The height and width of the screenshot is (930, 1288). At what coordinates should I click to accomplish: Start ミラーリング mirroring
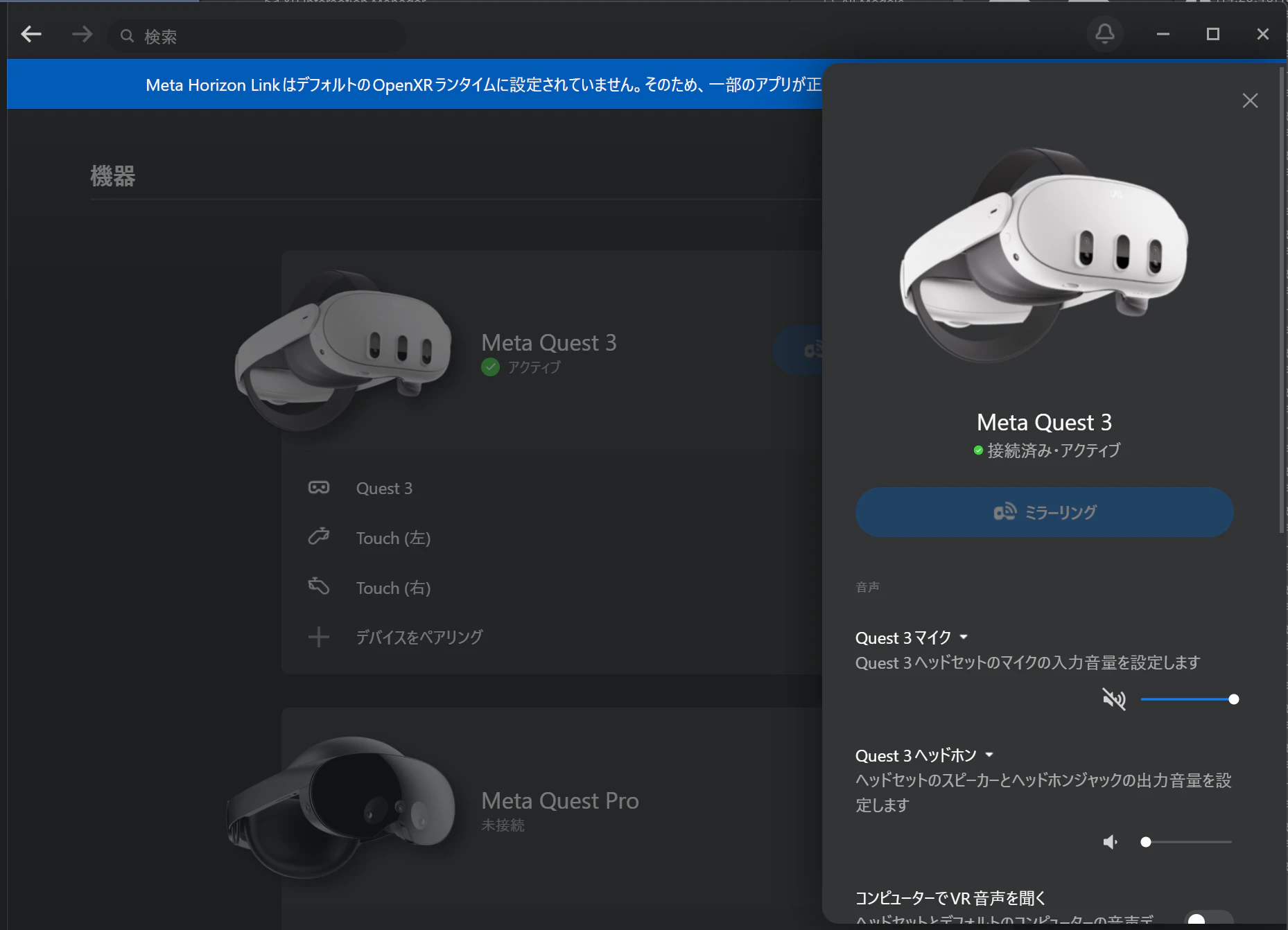coord(1044,512)
